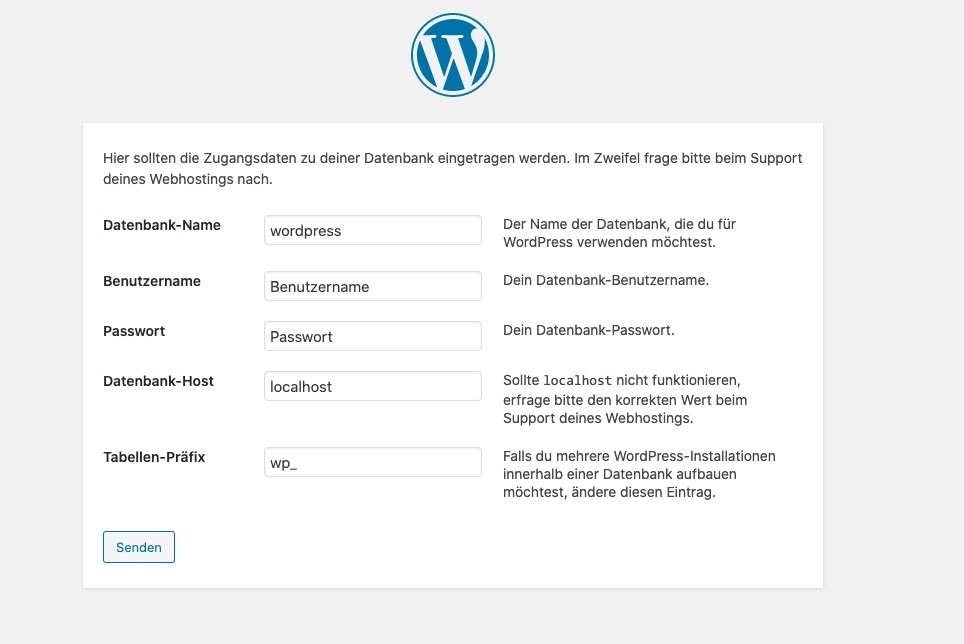Click the Tabellen-Präfix label
964x644 pixels.
coord(154,457)
